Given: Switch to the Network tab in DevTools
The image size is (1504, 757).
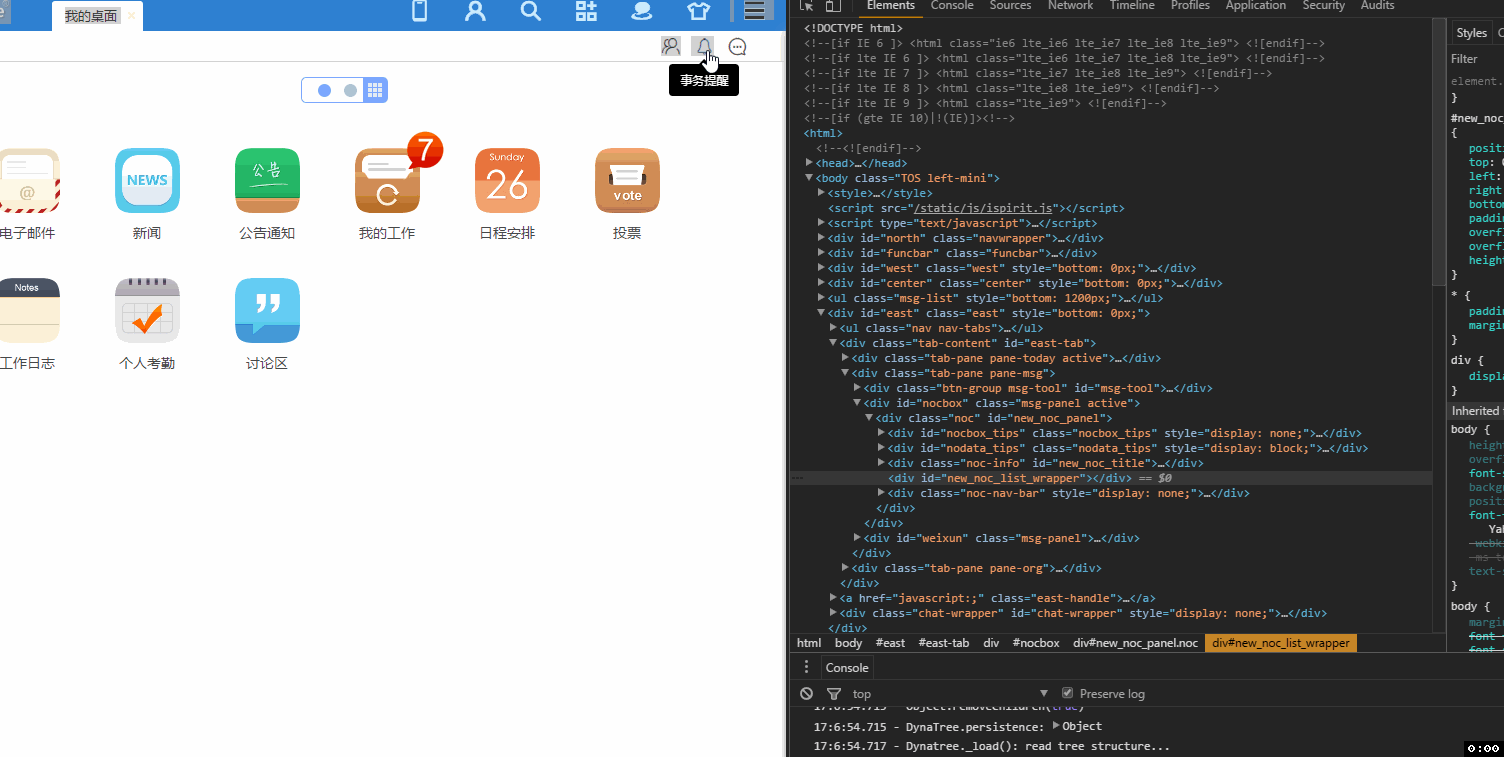Looking at the screenshot, I should point(1070,6).
